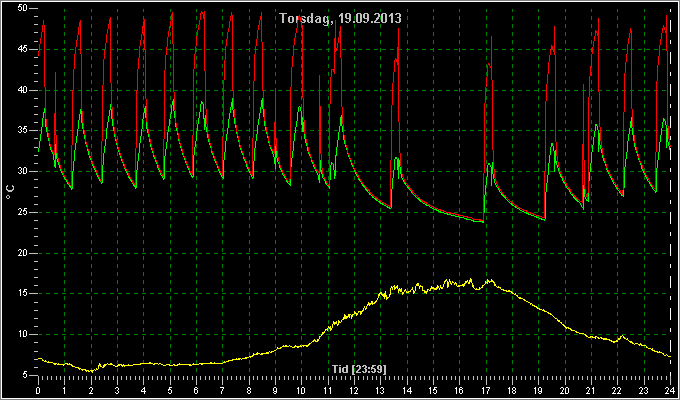The height and width of the screenshot is (400, 680).
Task: Select hour 9 on the time axis
Action: point(275,390)
